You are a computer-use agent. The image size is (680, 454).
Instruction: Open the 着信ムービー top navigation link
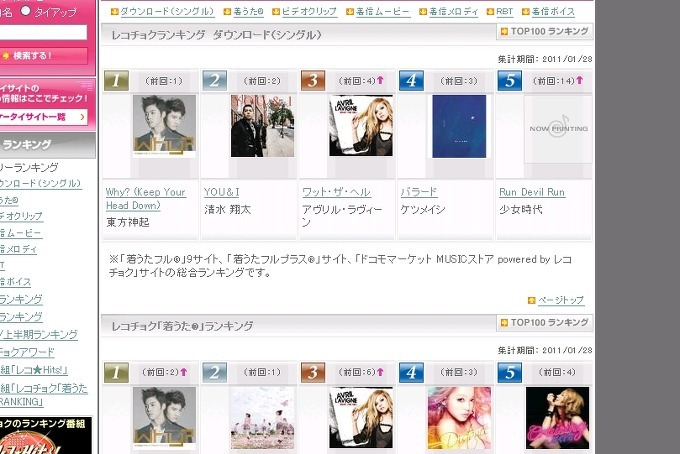tap(382, 12)
